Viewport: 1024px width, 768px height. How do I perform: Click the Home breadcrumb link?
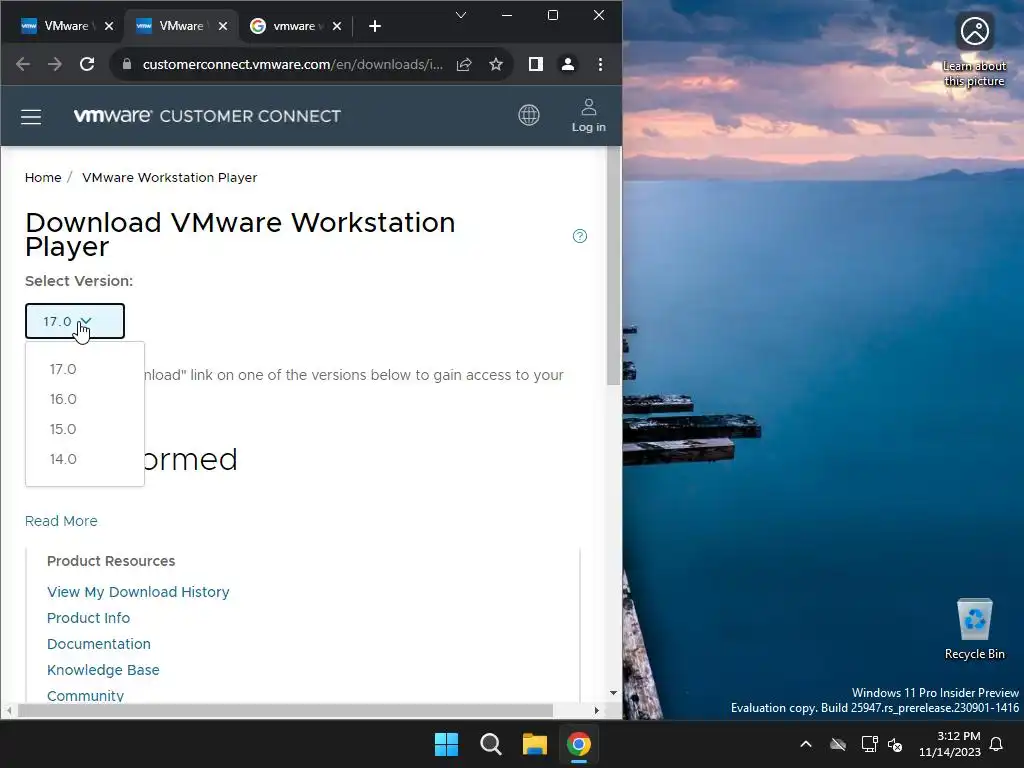click(43, 178)
